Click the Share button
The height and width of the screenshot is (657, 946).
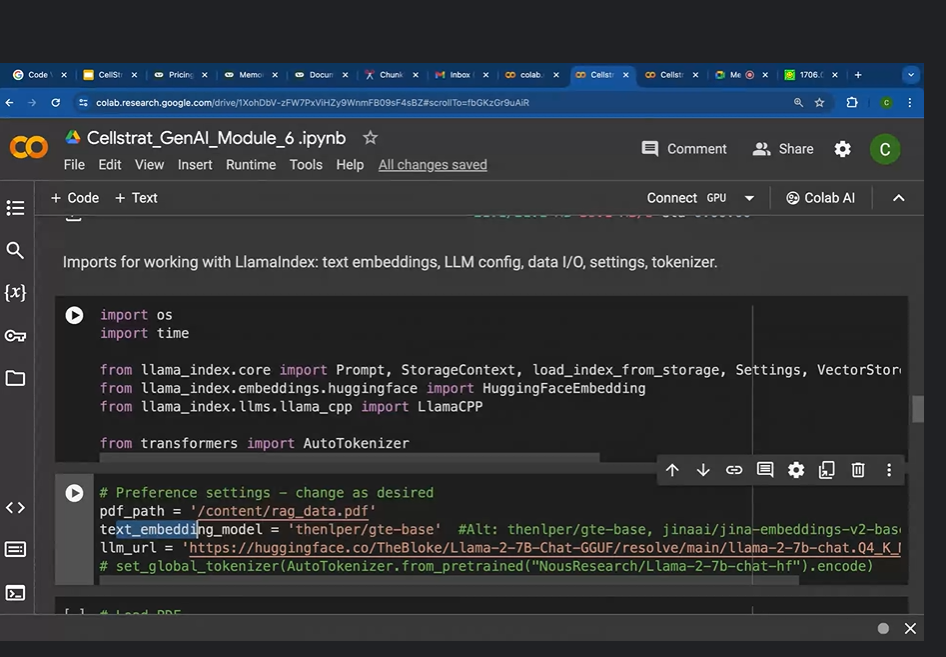783,149
